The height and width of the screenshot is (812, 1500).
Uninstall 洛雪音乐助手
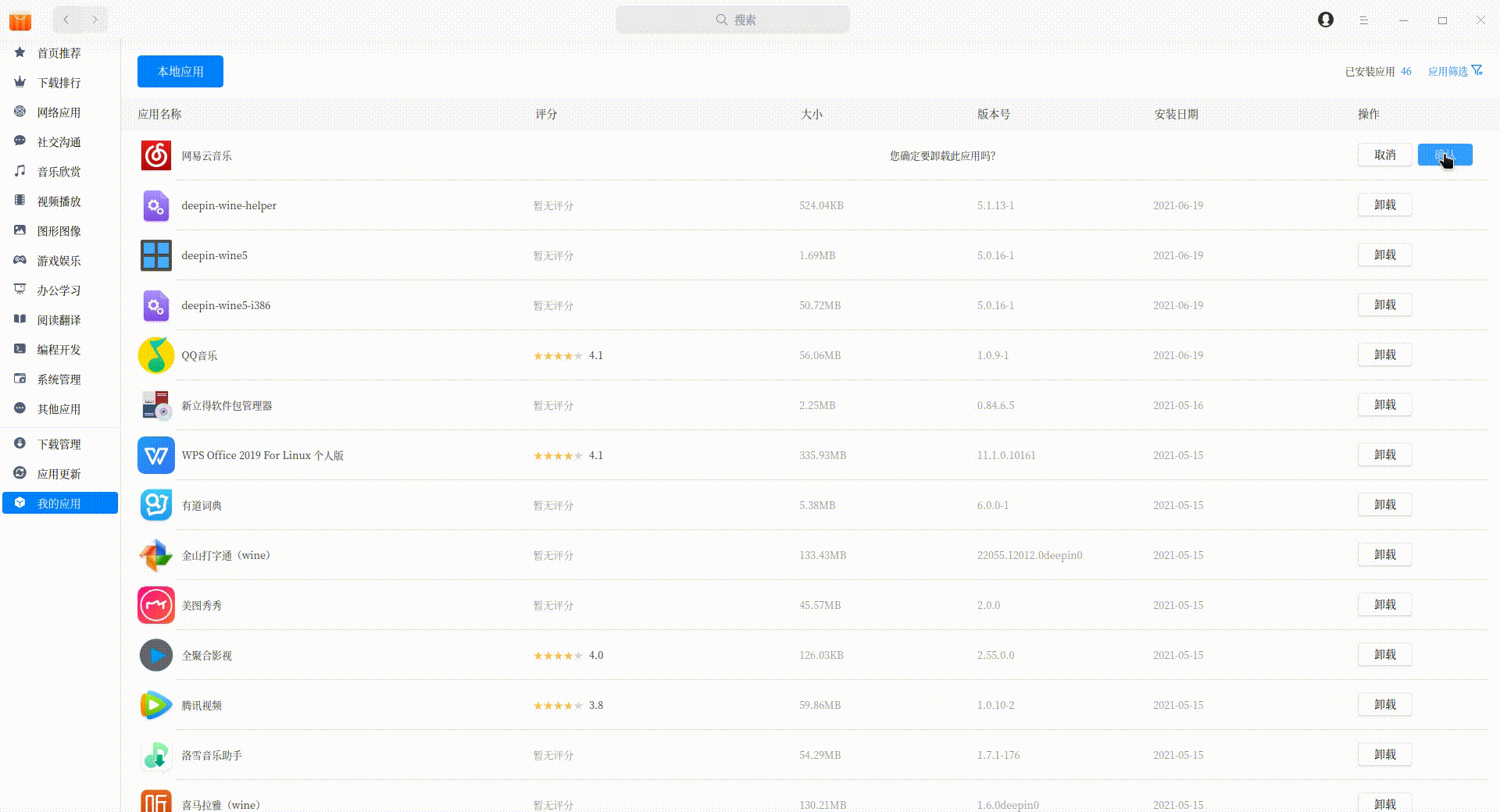click(1385, 754)
